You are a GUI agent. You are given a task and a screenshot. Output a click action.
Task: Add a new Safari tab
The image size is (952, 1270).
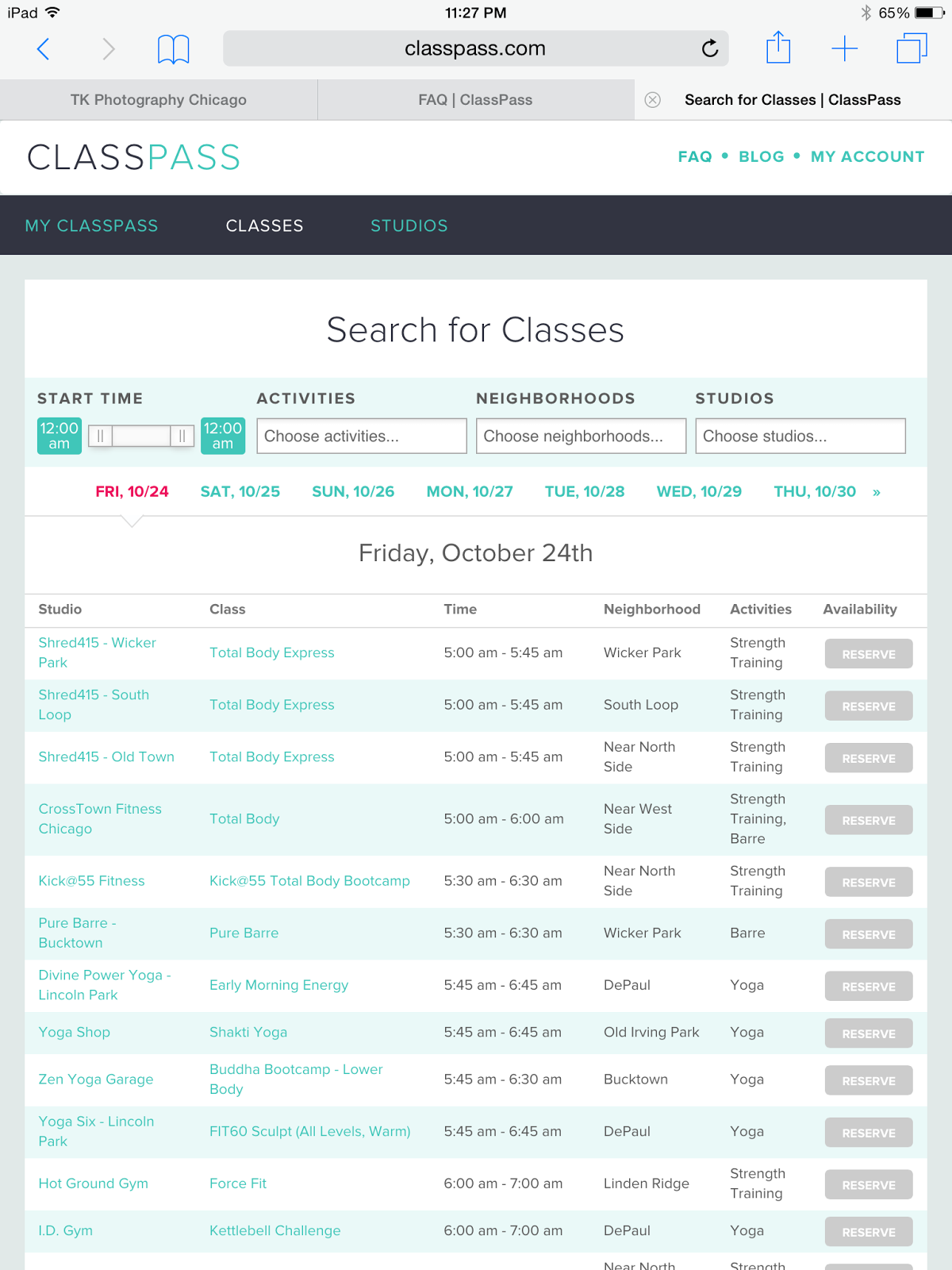[x=845, y=48]
